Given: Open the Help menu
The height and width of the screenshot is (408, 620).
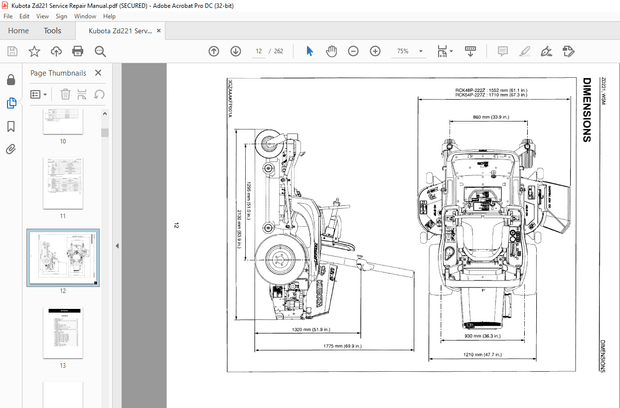Looking at the screenshot, I should 109,16.
